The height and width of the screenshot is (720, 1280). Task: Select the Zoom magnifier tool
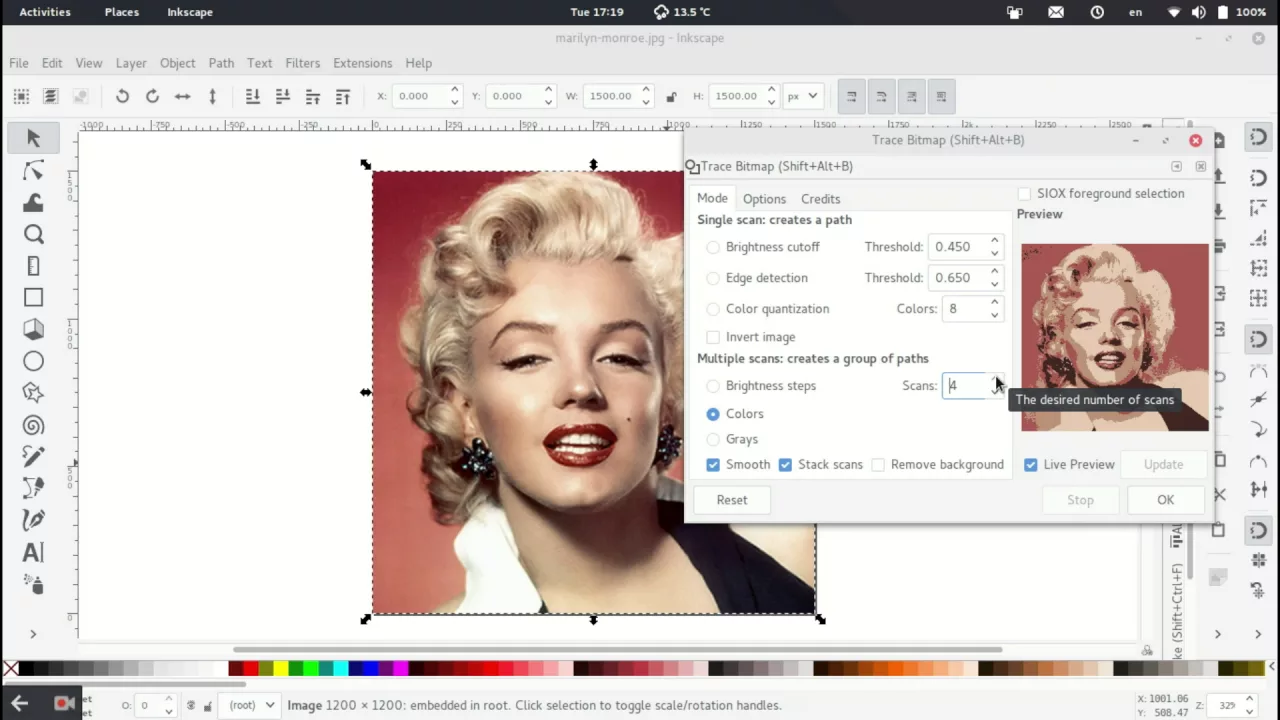33,234
